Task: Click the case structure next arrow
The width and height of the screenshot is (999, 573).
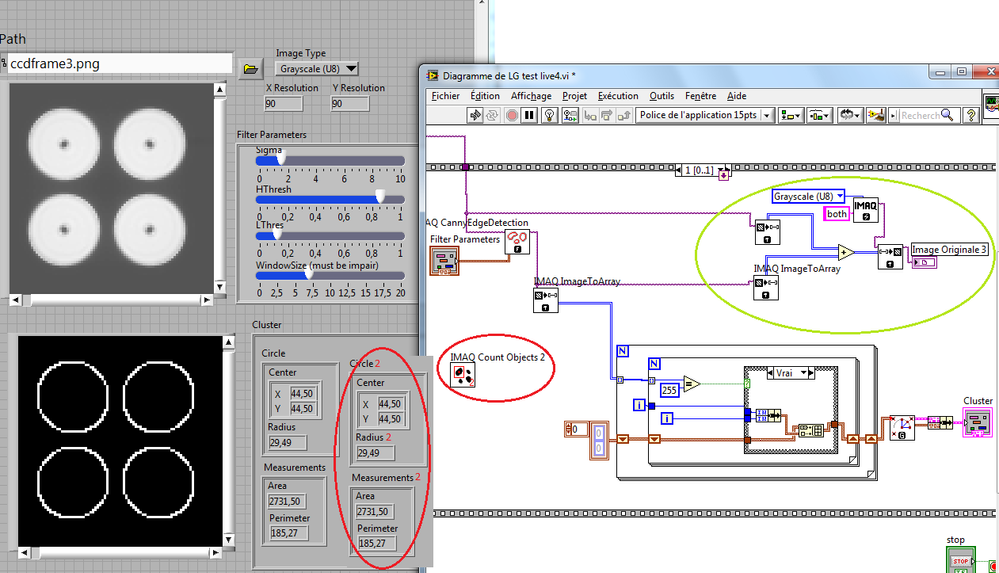Action: coord(811,373)
